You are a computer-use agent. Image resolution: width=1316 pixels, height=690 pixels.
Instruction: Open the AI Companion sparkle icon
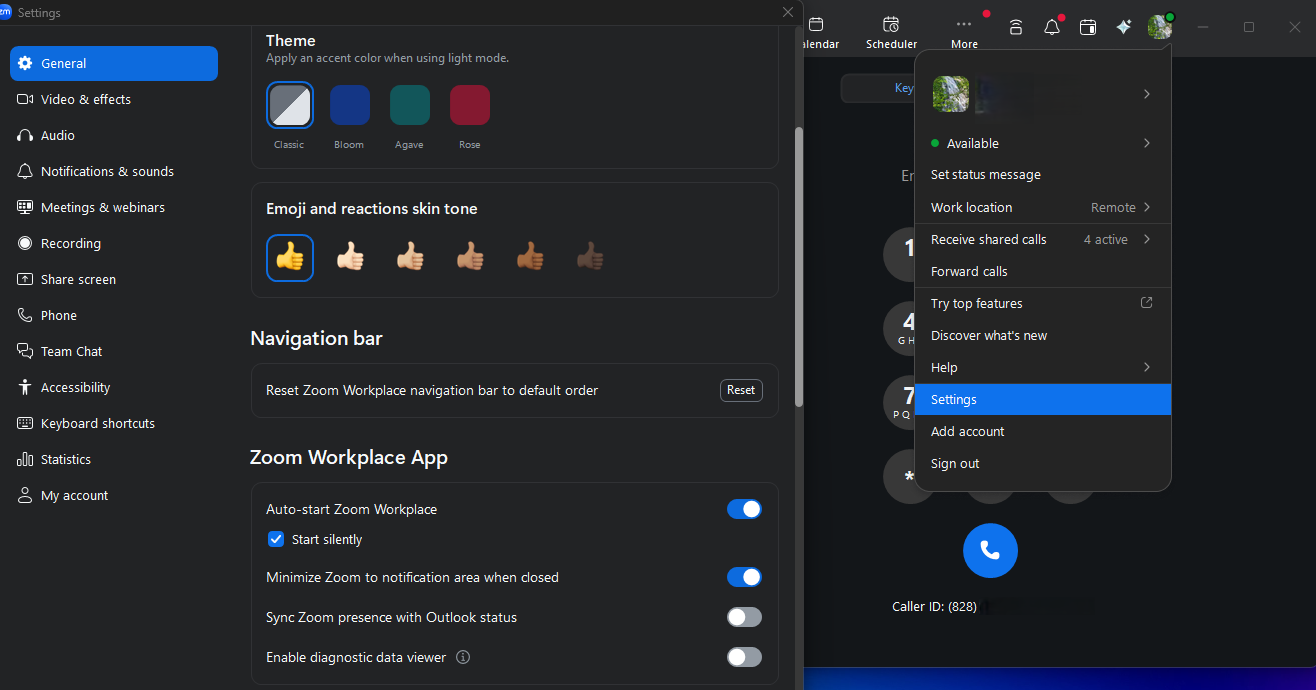coord(1123,27)
